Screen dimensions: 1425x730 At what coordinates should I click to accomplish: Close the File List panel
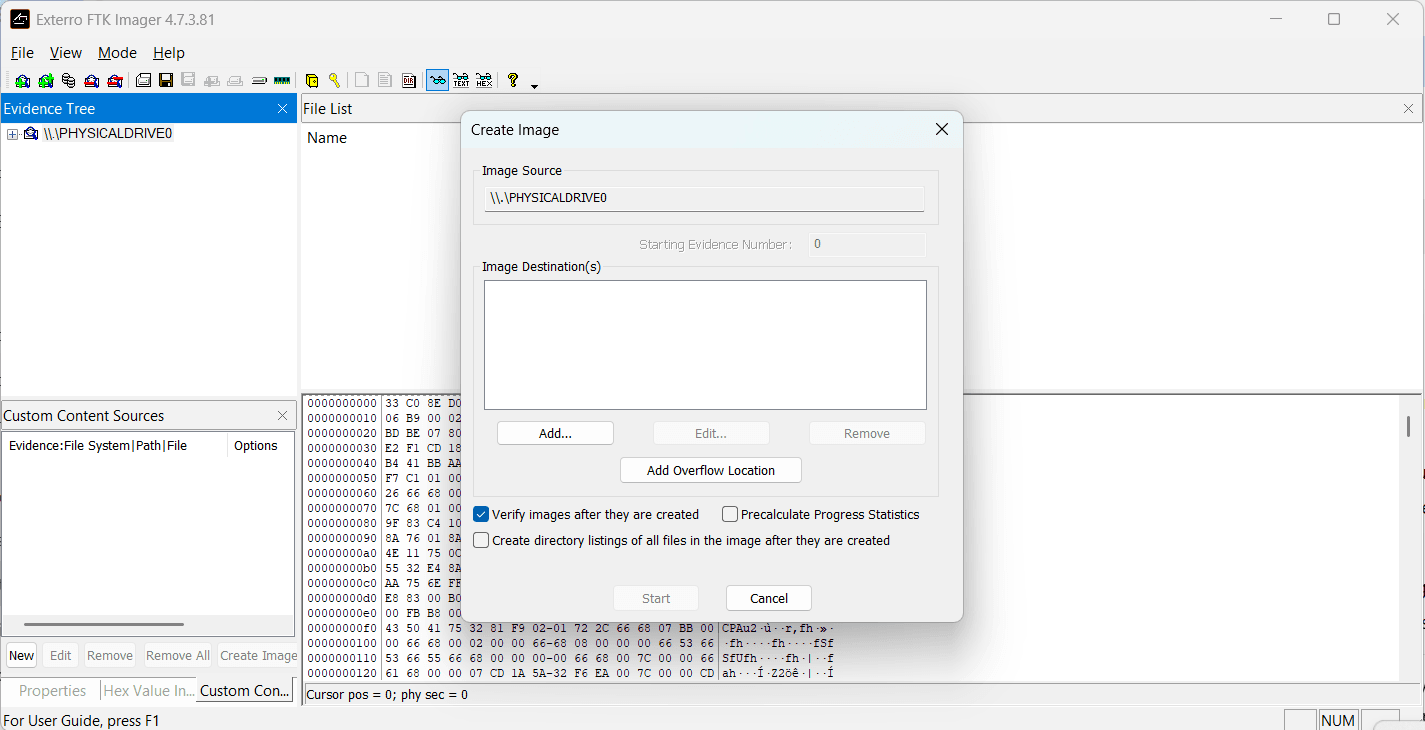coord(1408,109)
